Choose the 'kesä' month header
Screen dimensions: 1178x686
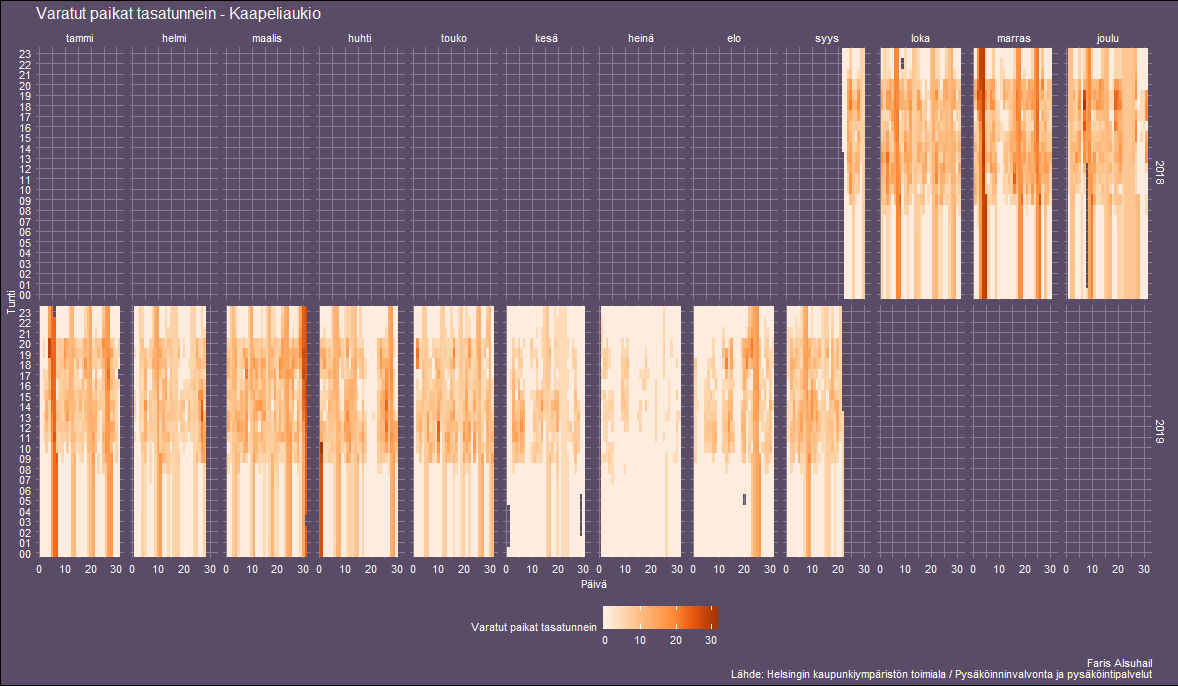tap(547, 39)
